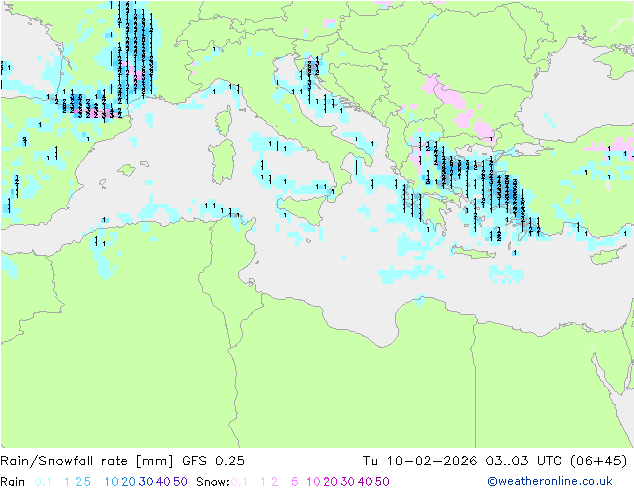
Task: Pick the Rain legend 50 color value
Action: pos(180,482)
